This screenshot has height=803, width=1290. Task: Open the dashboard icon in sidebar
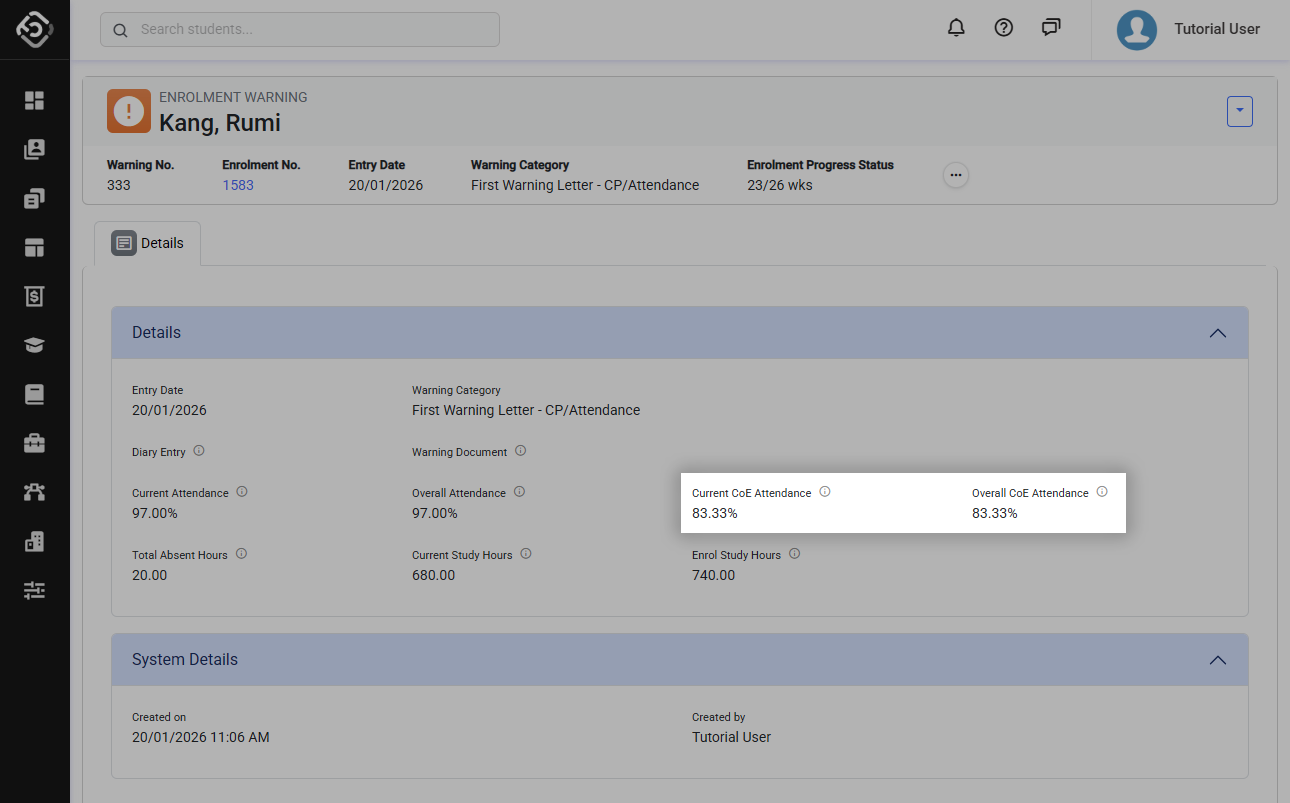[x=35, y=100]
